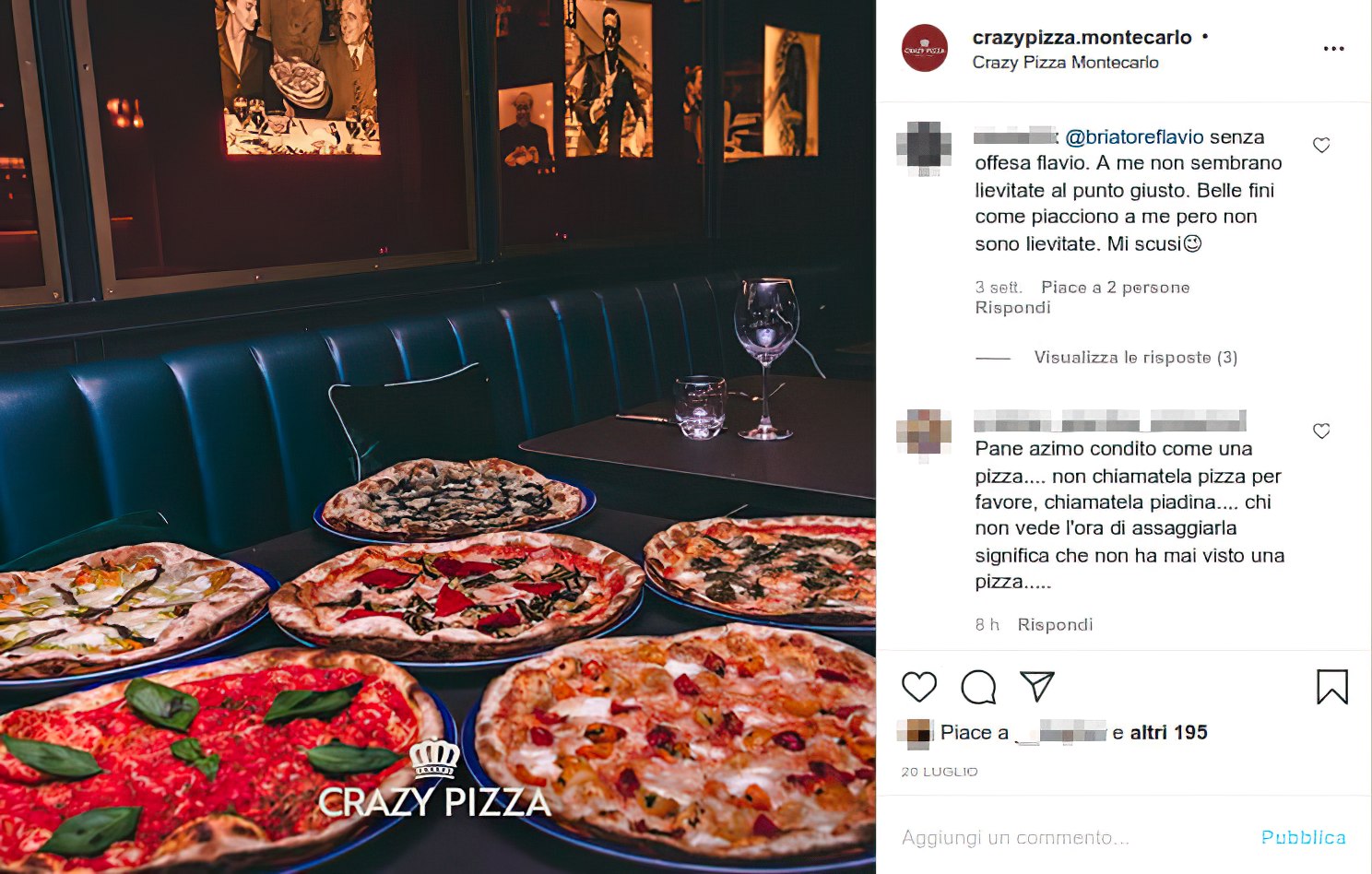Click the Pubblica button
The width and height of the screenshot is (1372, 874).
pyautogui.click(x=1303, y=837)
